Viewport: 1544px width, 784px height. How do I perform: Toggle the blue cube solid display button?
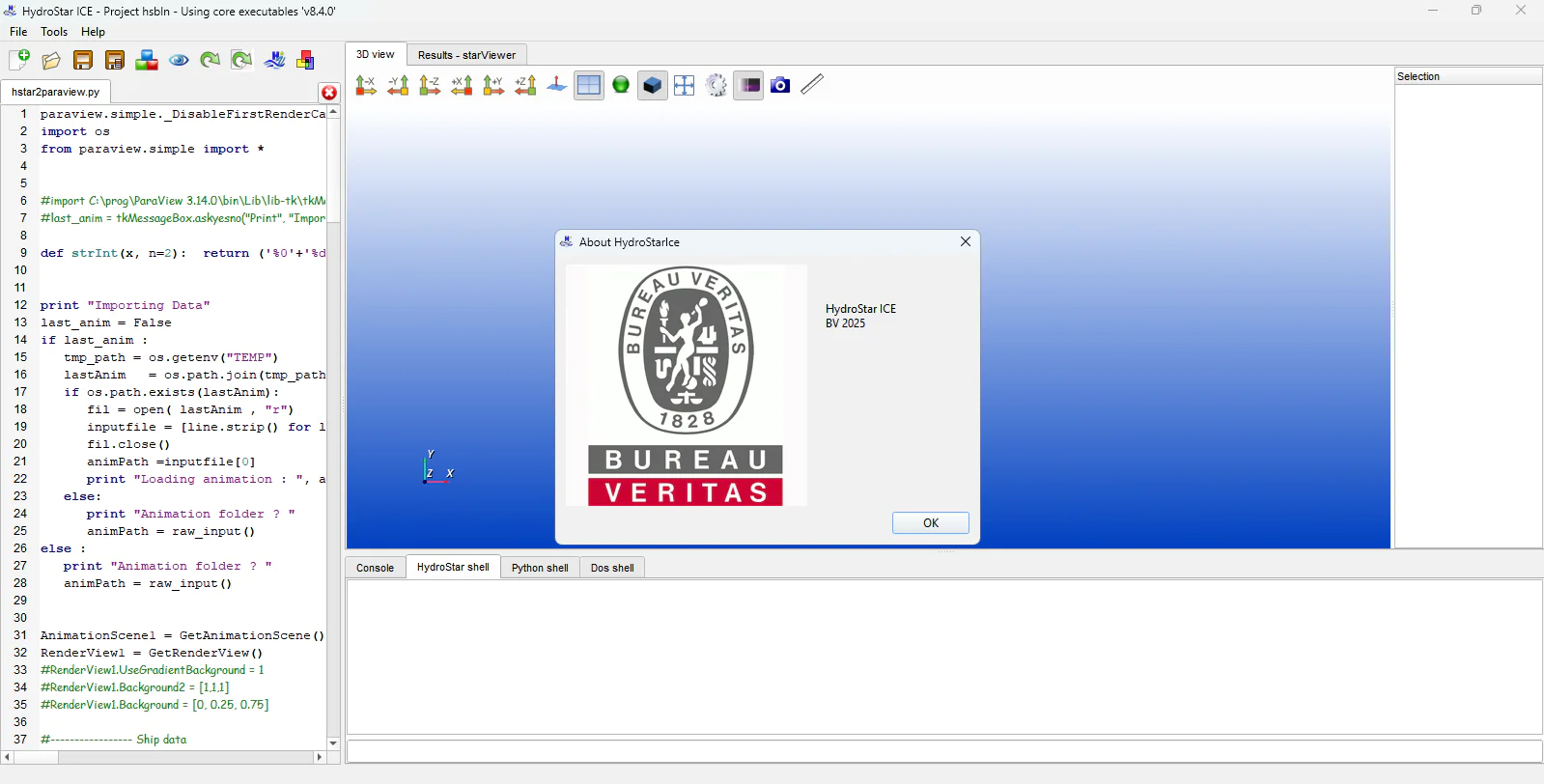tap(653, 85)
